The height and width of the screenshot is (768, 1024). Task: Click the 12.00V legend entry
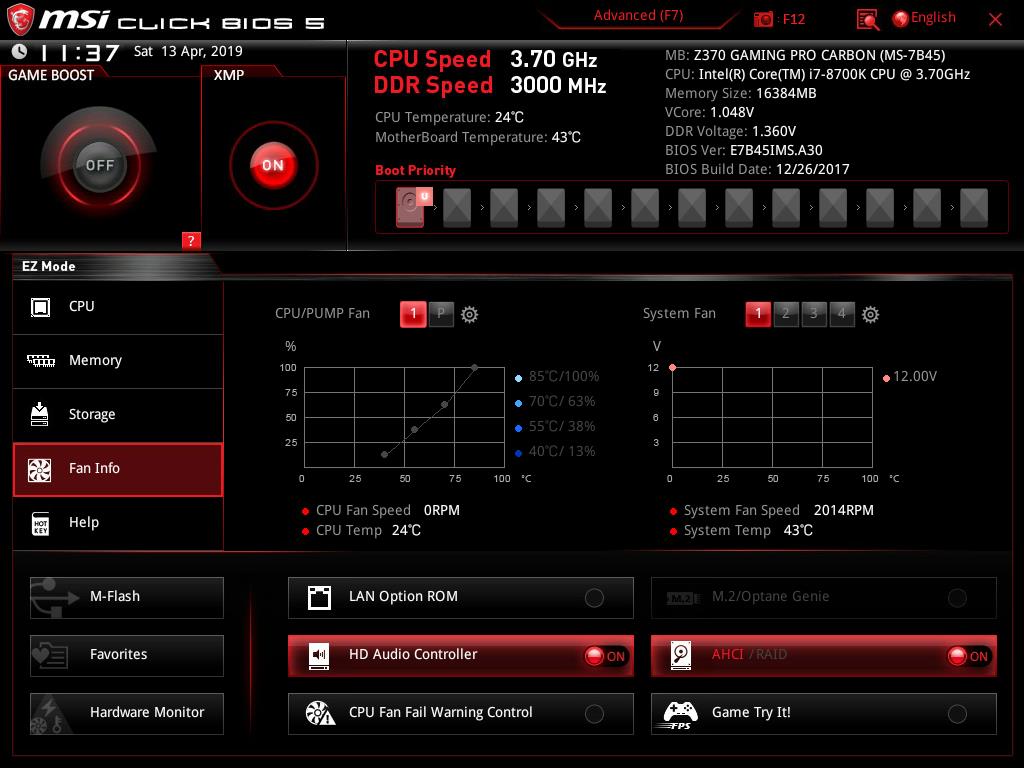(x=910, y=377)
